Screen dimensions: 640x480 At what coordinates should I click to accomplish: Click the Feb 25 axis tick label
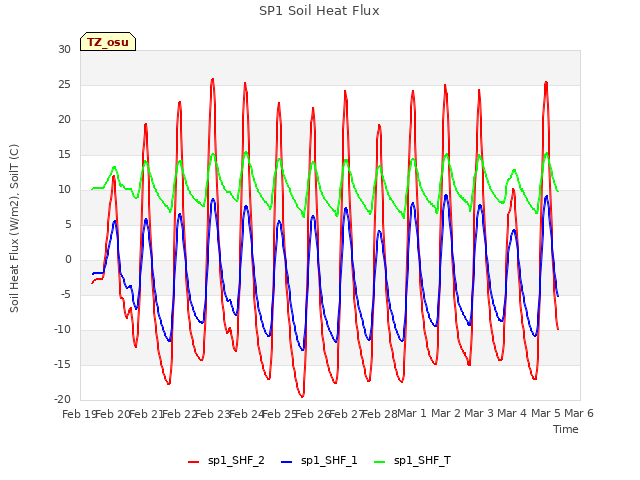(x=279, y=414)
